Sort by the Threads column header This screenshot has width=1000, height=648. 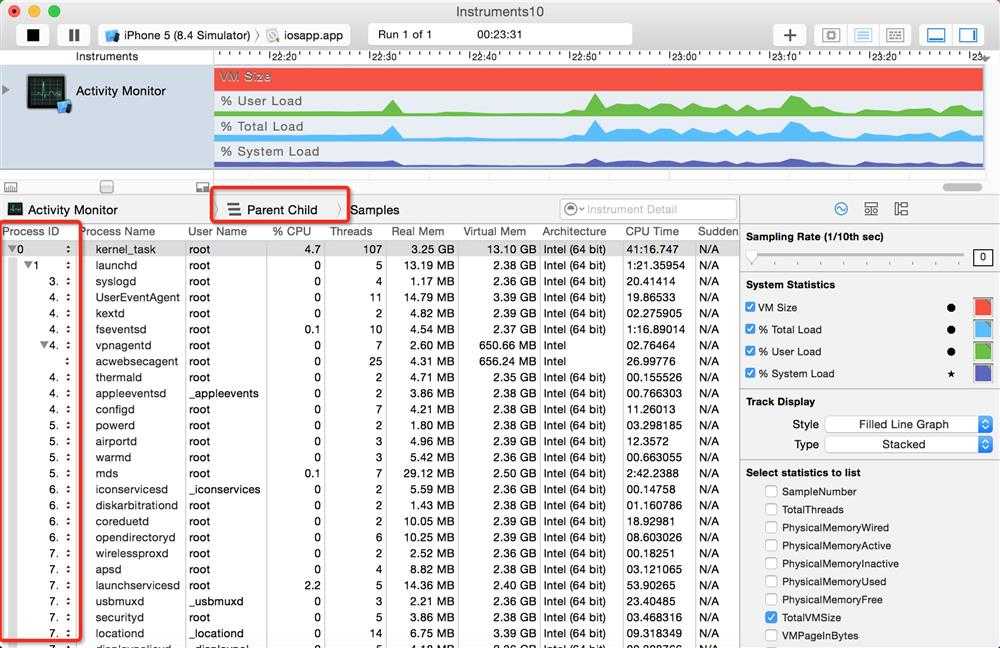click(x=351, y=231)
